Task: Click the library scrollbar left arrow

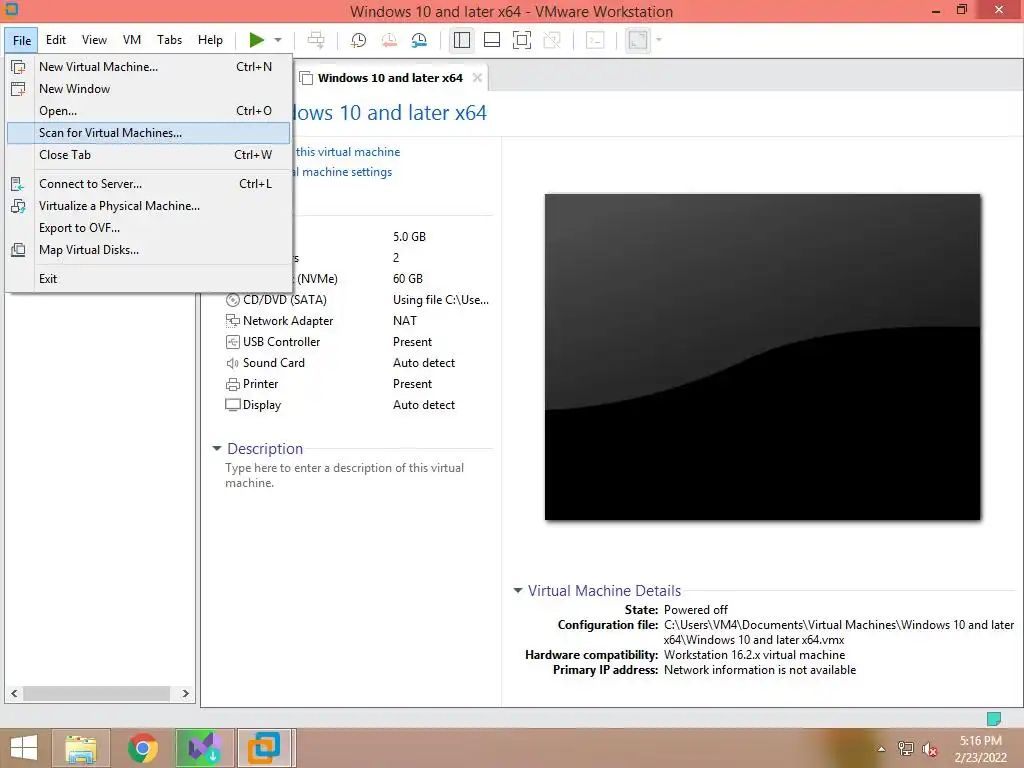Action: pos(14,694)
